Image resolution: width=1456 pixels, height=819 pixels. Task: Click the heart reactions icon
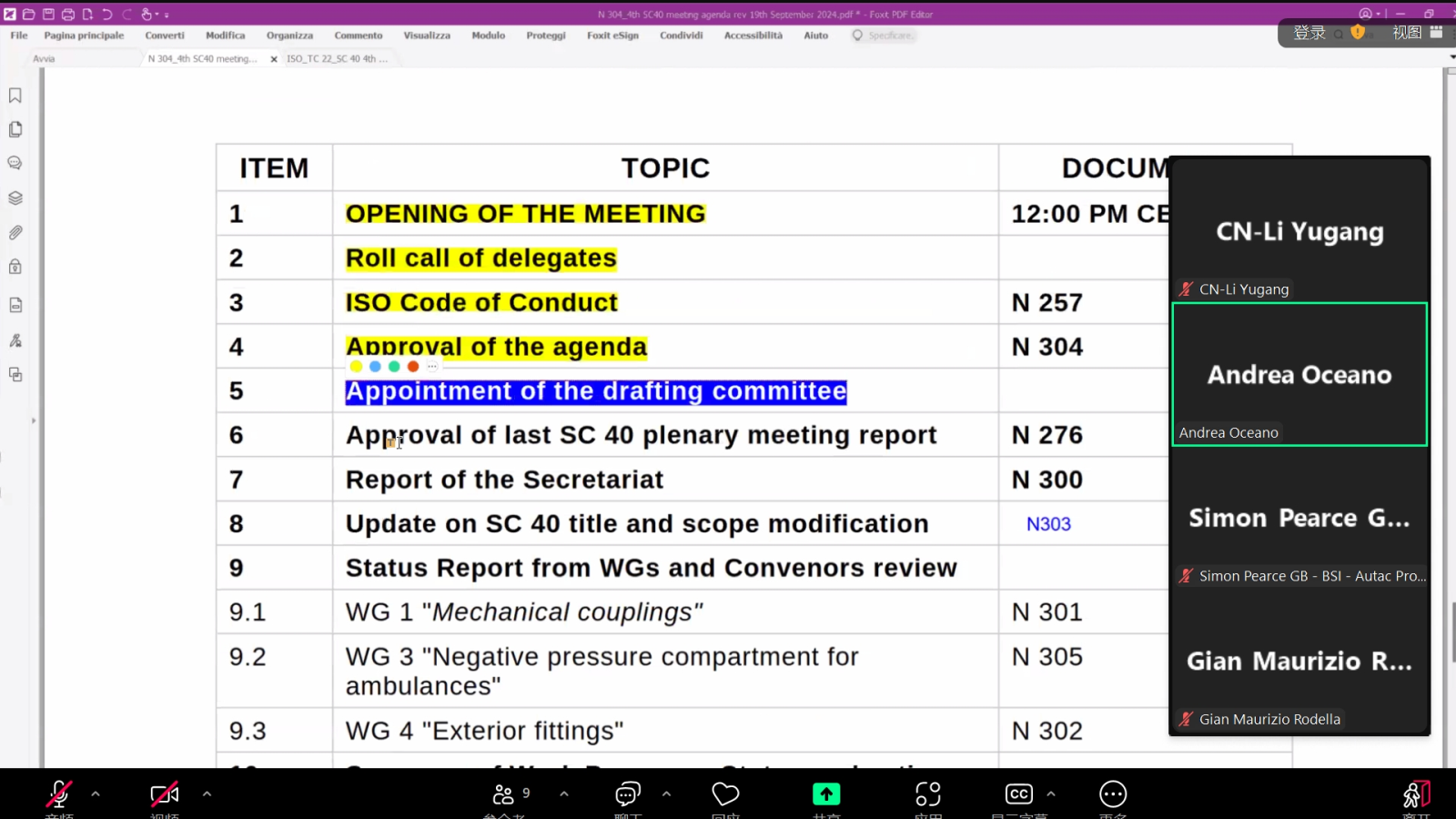coord(725,794)
